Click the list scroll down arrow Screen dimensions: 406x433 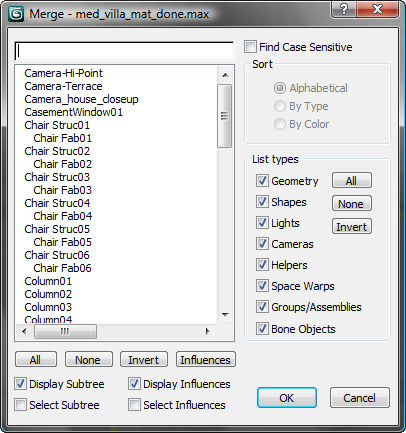pos(225,315)
